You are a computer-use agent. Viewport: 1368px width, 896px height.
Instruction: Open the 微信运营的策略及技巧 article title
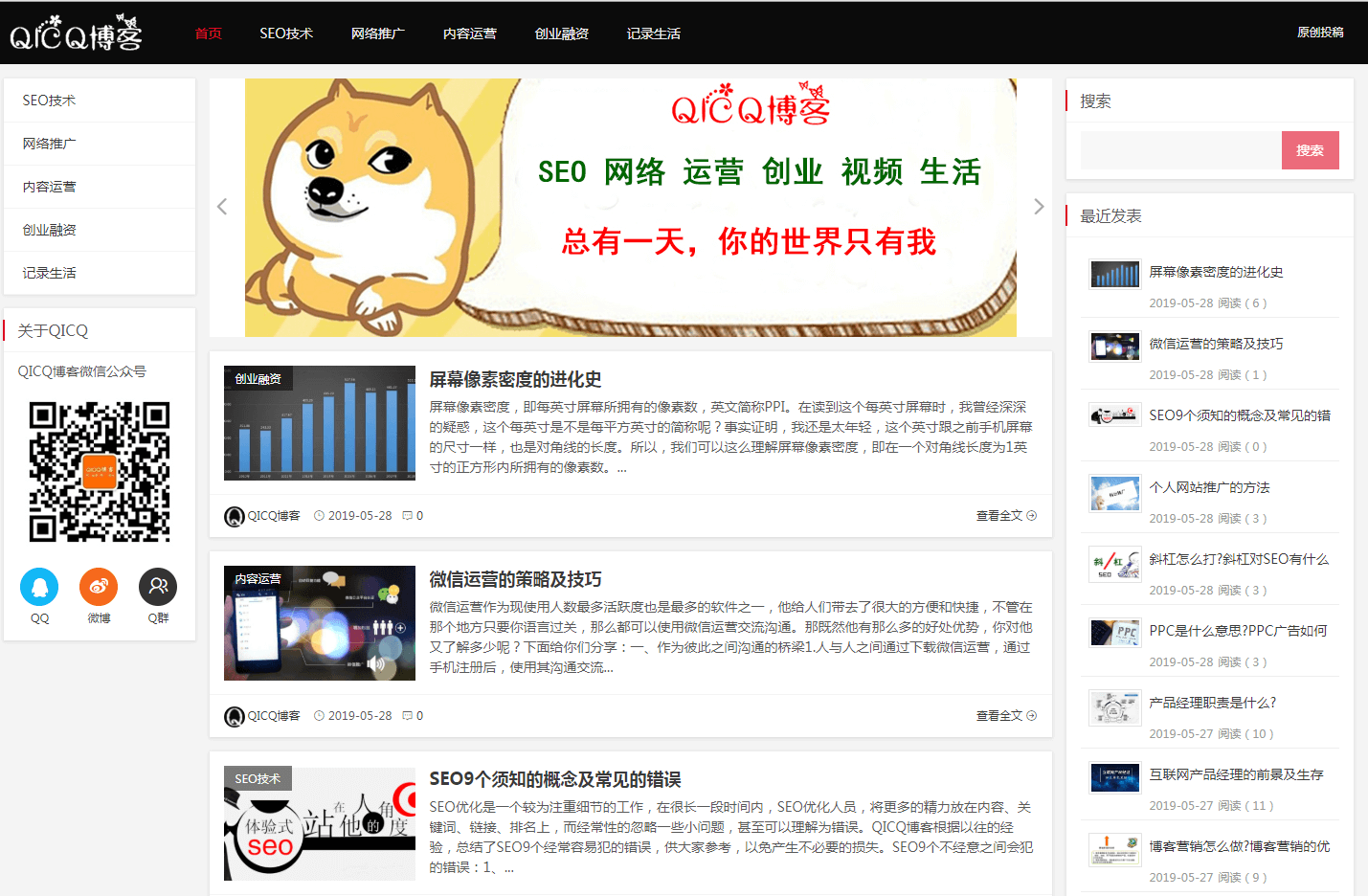click(515, 579)
